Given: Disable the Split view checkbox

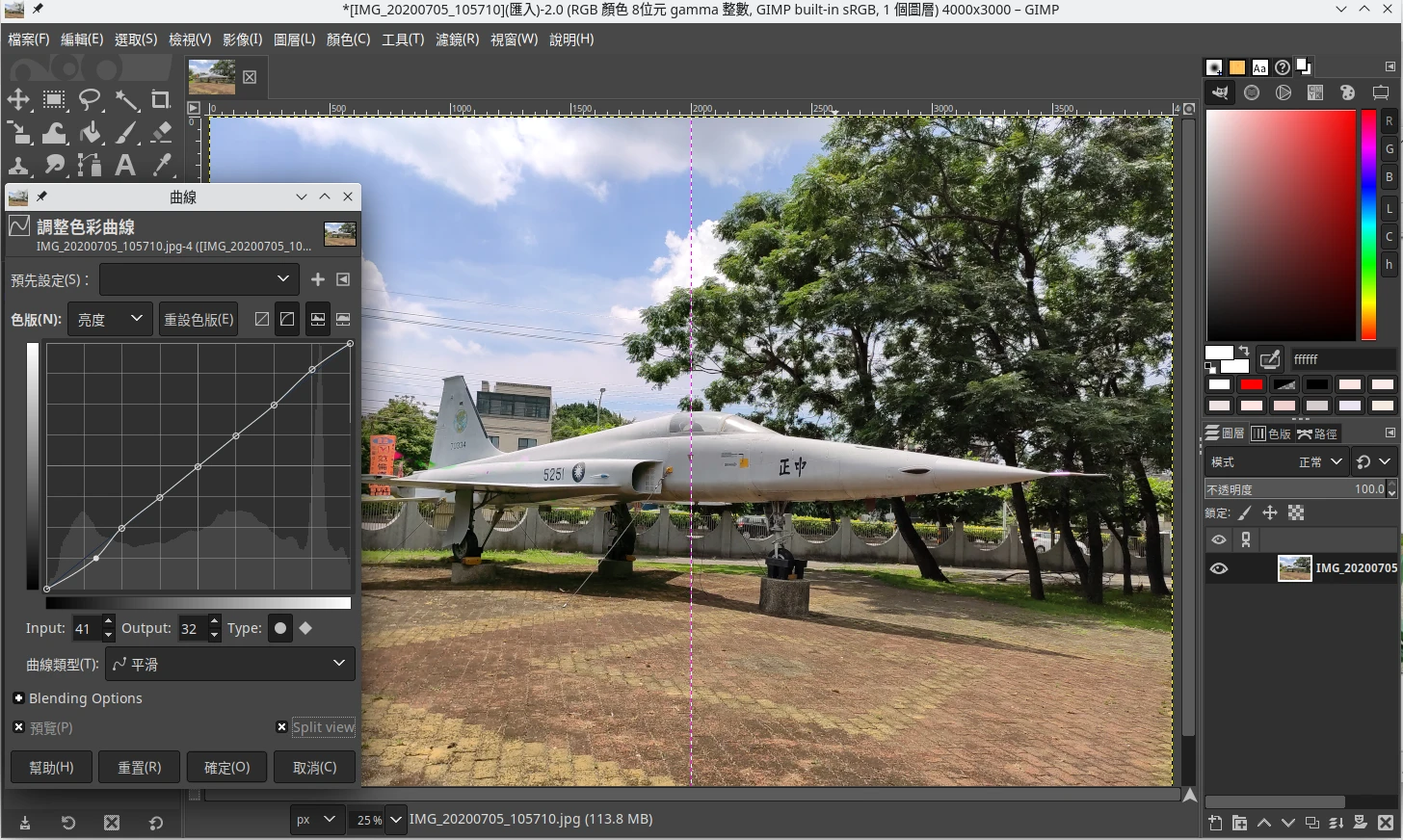Looking at the screenshot, I should pyautogui.click(x=281, y=727).
